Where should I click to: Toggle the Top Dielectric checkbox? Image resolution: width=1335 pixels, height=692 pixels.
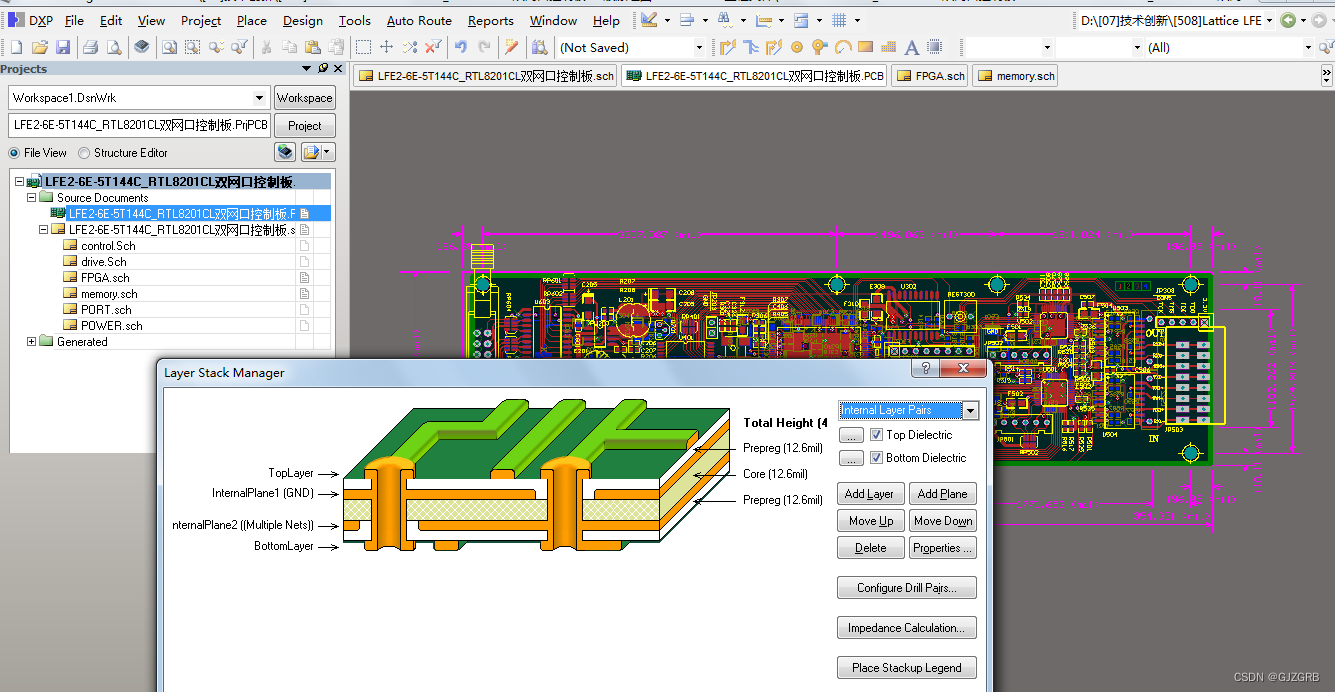tap(876, 434)
